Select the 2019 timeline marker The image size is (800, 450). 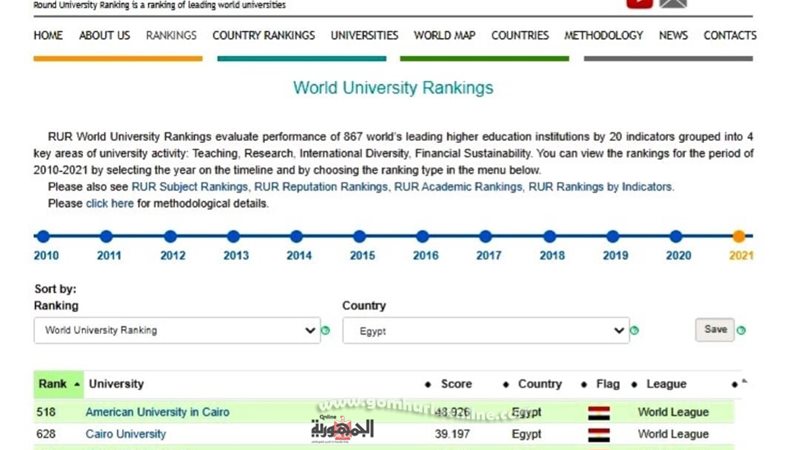click(x=613, y=236)
